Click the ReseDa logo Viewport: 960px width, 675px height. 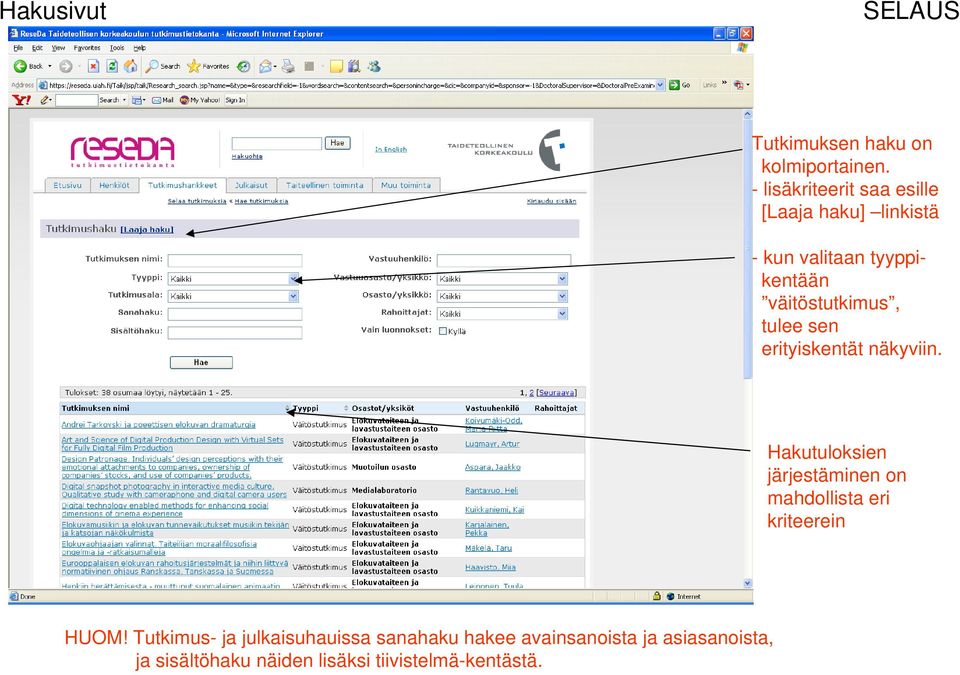122,151
